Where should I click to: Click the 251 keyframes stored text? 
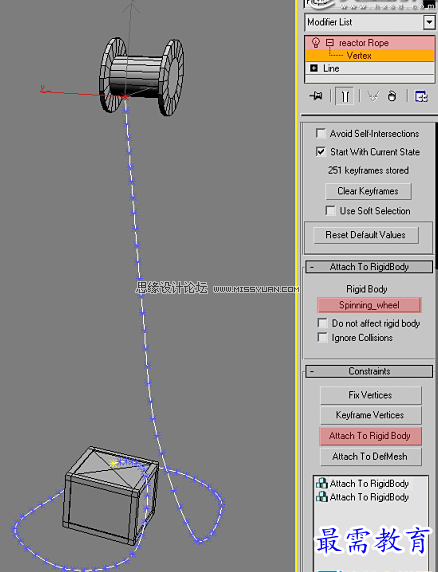coord(368,170)
